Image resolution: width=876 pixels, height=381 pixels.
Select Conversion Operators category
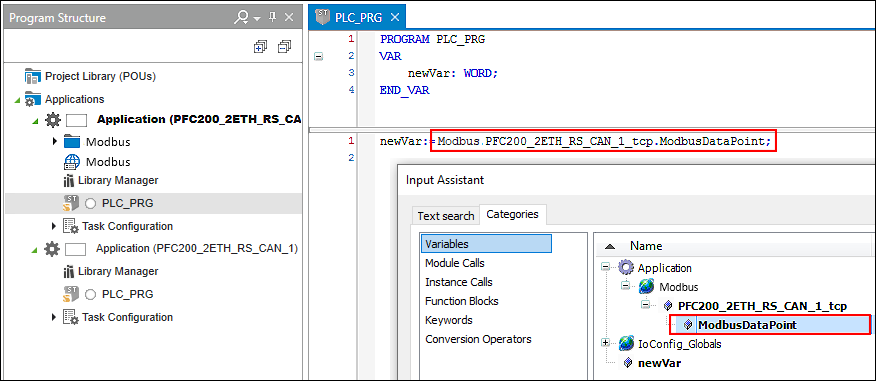(x=478, y=339)
